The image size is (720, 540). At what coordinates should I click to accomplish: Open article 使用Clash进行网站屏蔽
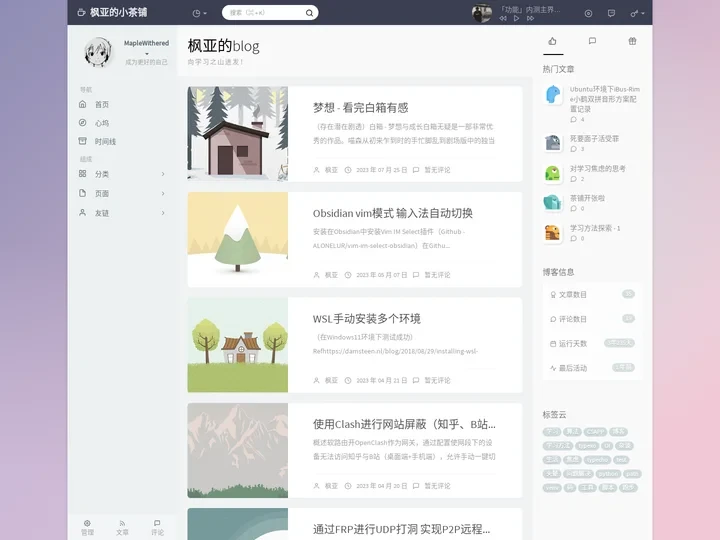click(x=404, y=424)
